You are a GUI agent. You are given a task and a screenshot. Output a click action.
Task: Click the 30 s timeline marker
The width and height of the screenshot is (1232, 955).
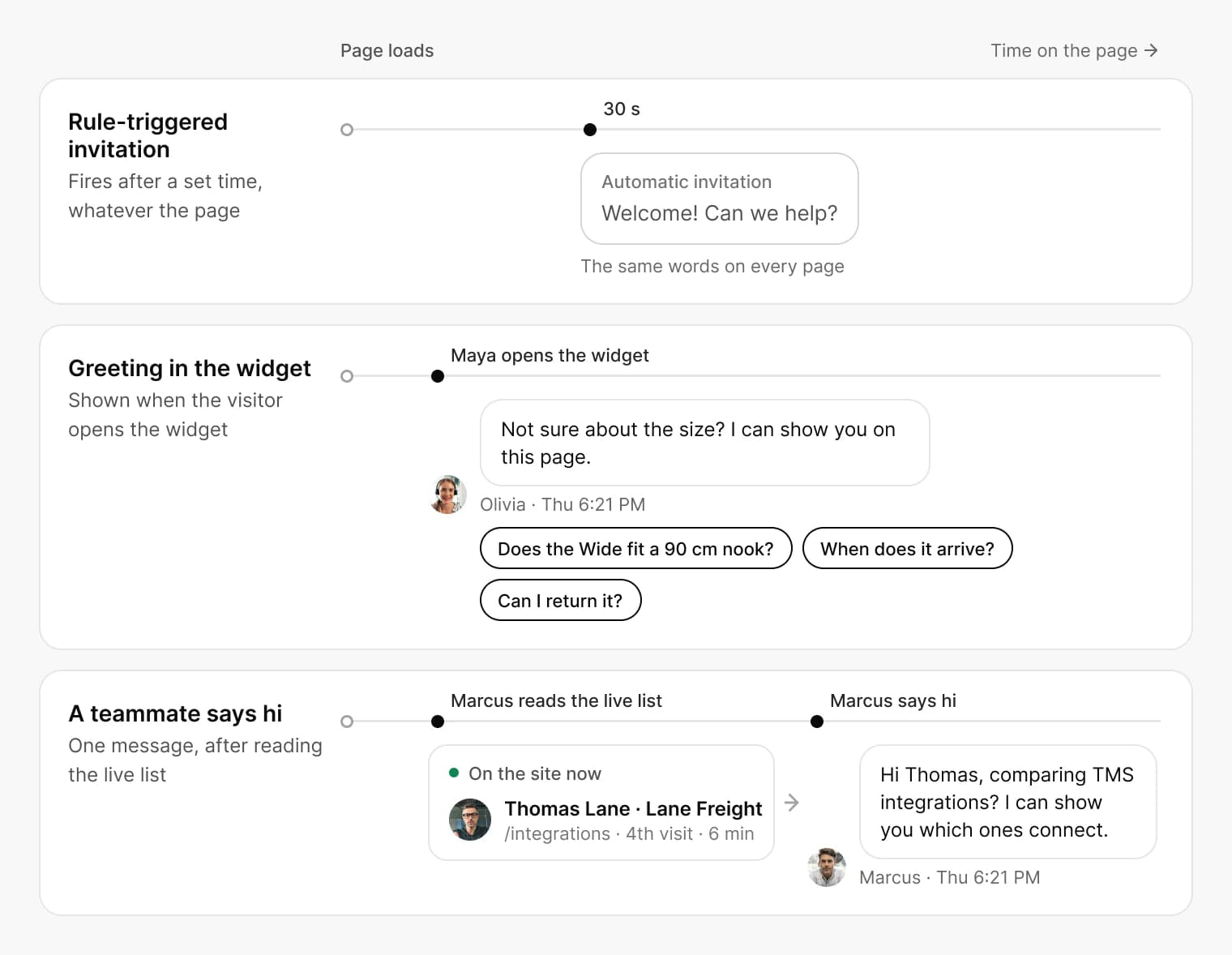[590, 130]
